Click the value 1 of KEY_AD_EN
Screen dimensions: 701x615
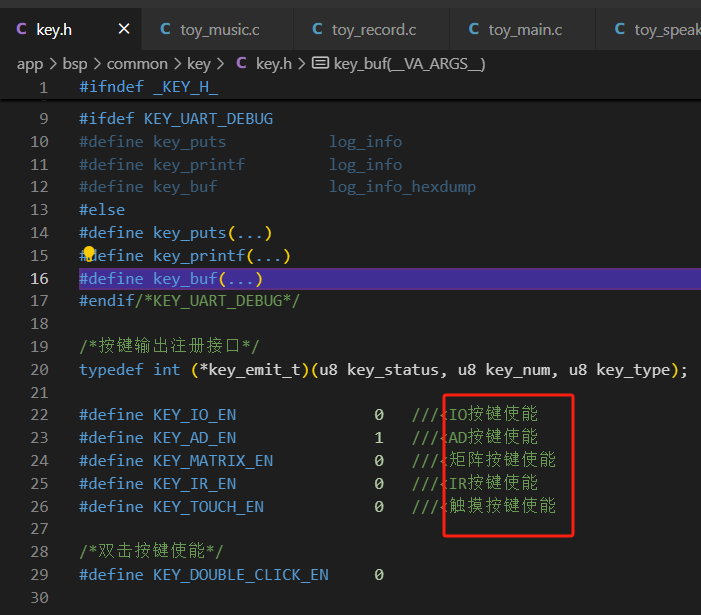(379, 438)
